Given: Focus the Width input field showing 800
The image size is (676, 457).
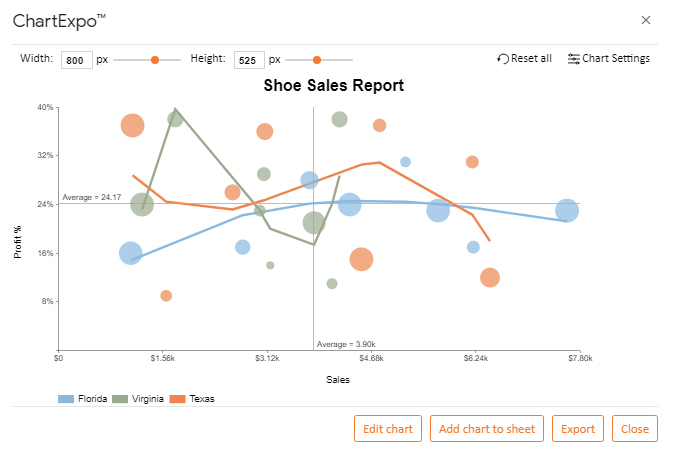Looking at the screenshot, I should [77, 60].
